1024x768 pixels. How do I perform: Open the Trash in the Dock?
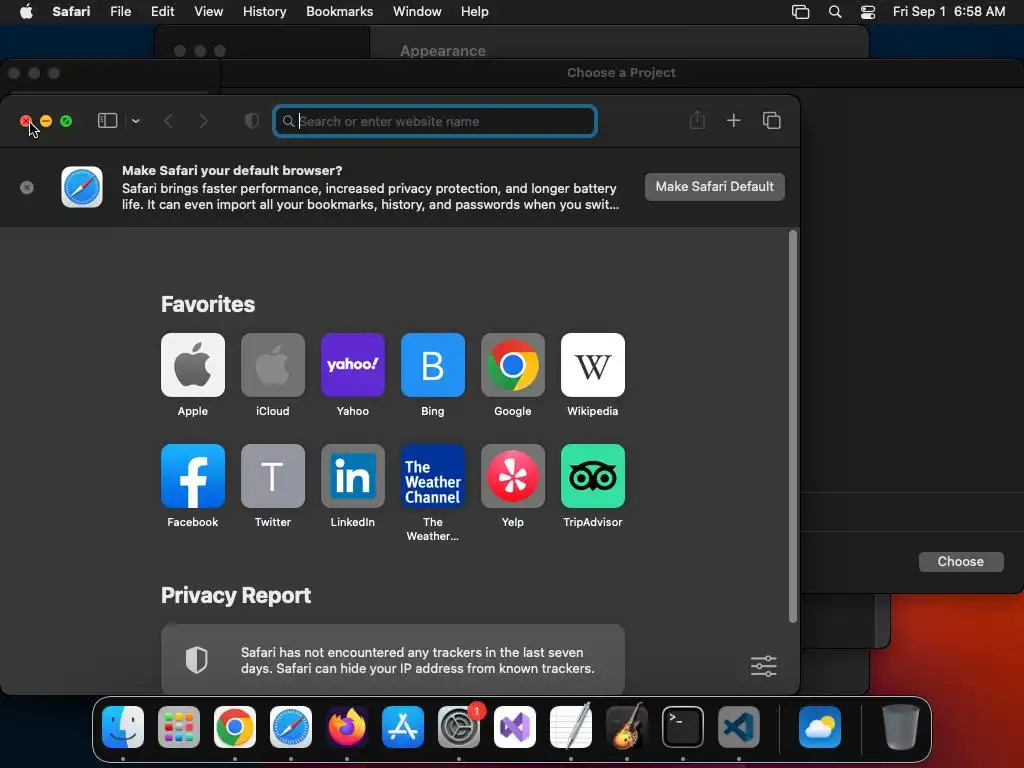pos(901,727)
